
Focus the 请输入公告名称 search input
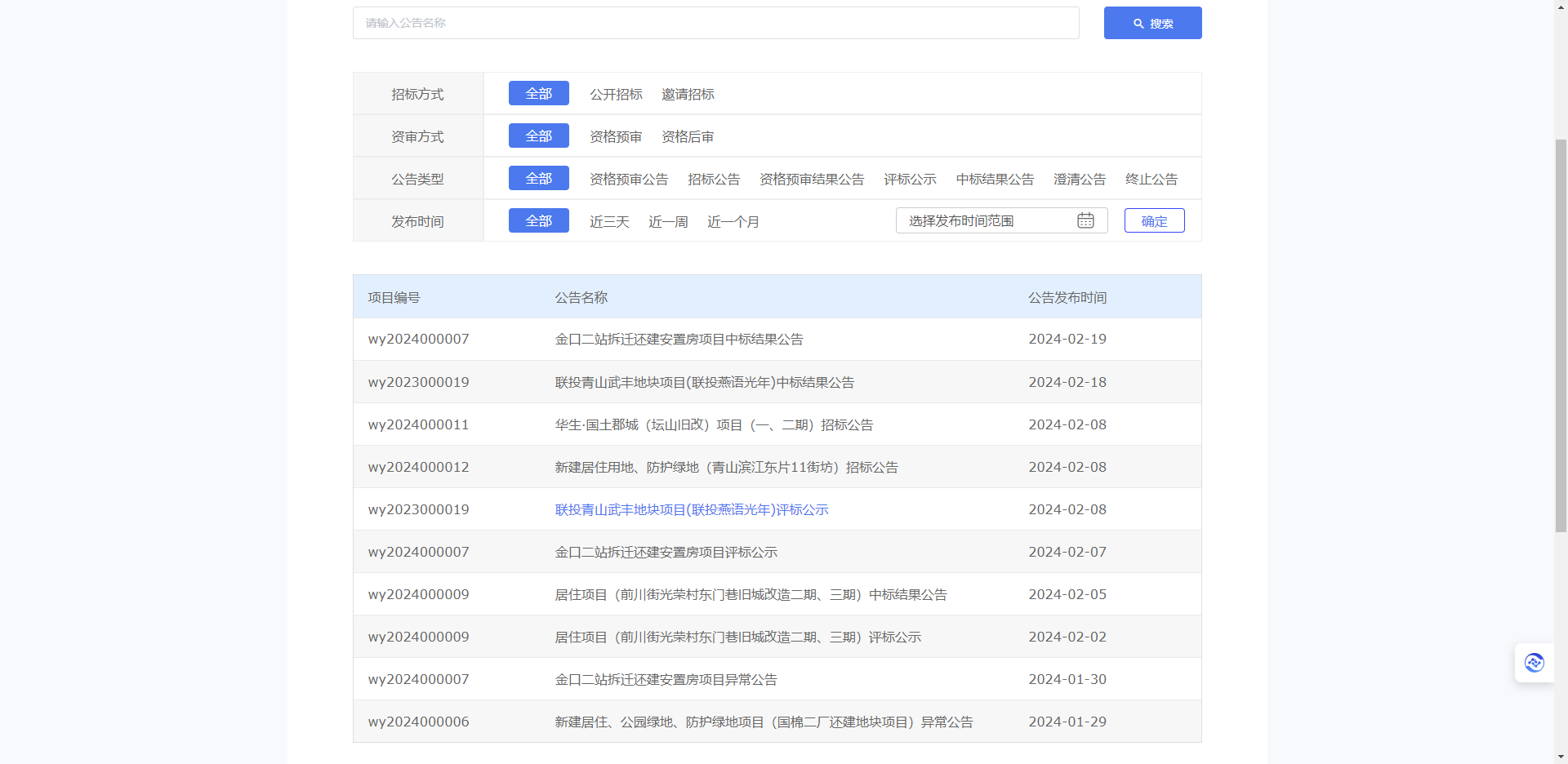click(716, 23)
